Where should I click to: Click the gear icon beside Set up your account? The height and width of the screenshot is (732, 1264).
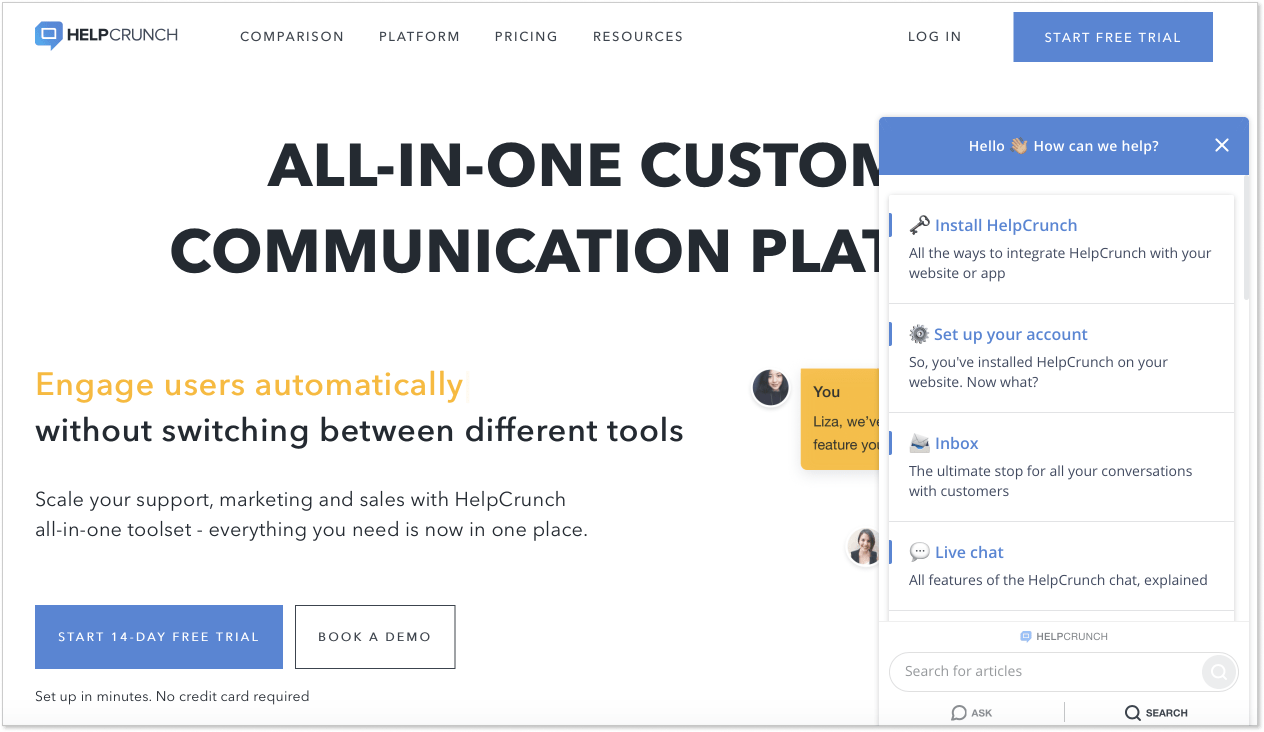click(x=919, y=334)
